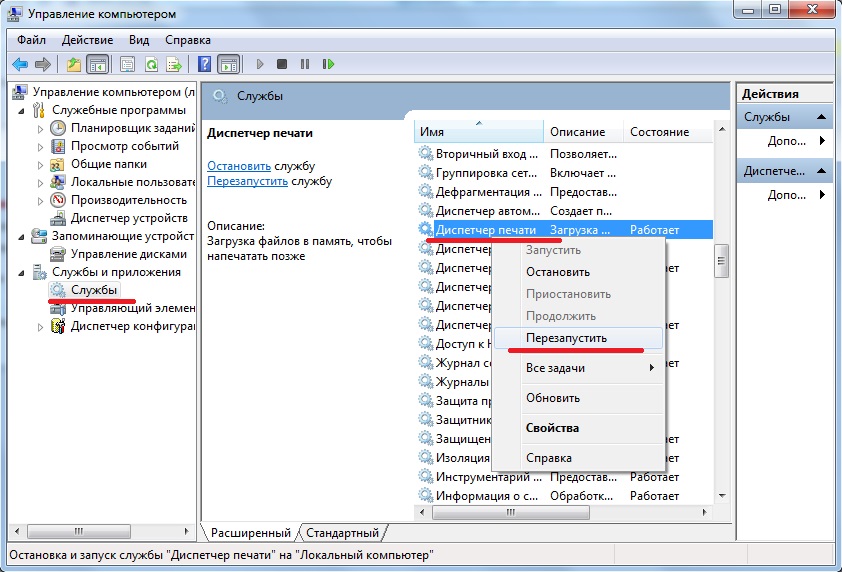Sort services by the Состояние column header
Viewport: 842px width, 572px height.
[659, 132]
